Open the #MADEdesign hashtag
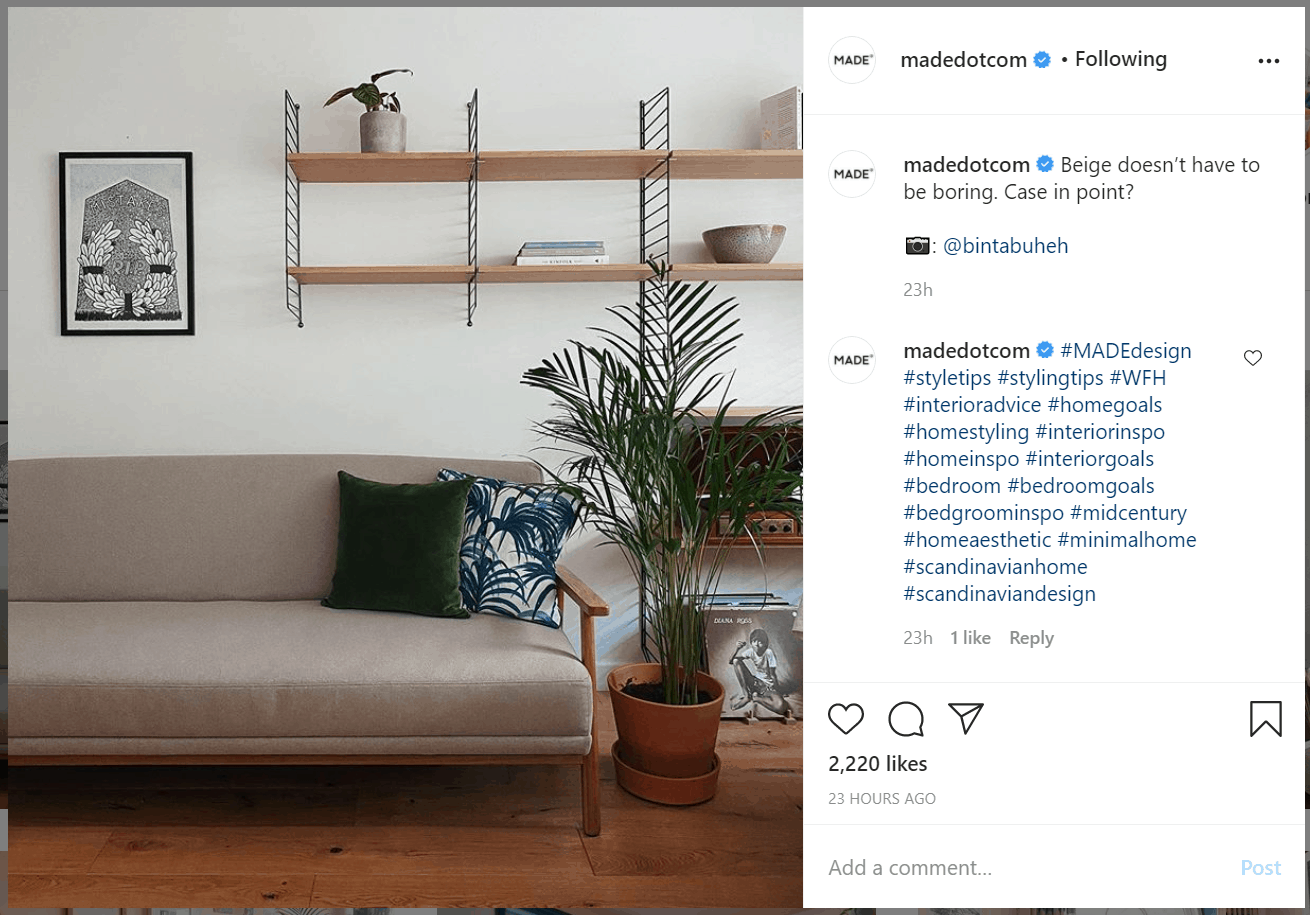The image size is (1310, 915). point(1126,351)
